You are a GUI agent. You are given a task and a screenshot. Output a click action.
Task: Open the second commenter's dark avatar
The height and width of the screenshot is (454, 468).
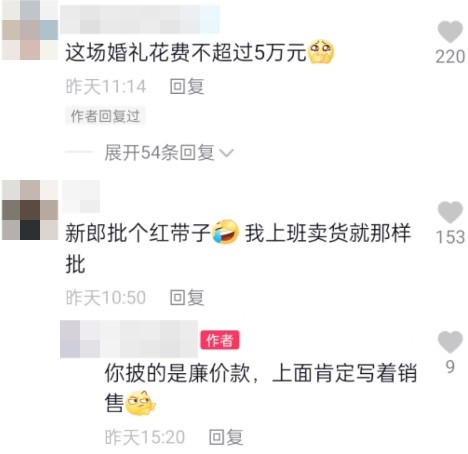coord(30,210)
